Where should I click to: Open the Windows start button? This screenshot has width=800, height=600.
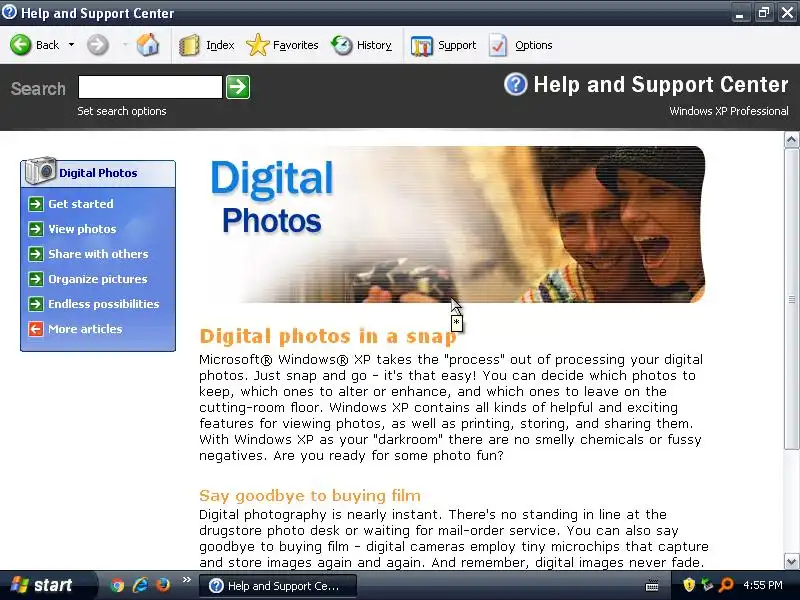point(47,585)
